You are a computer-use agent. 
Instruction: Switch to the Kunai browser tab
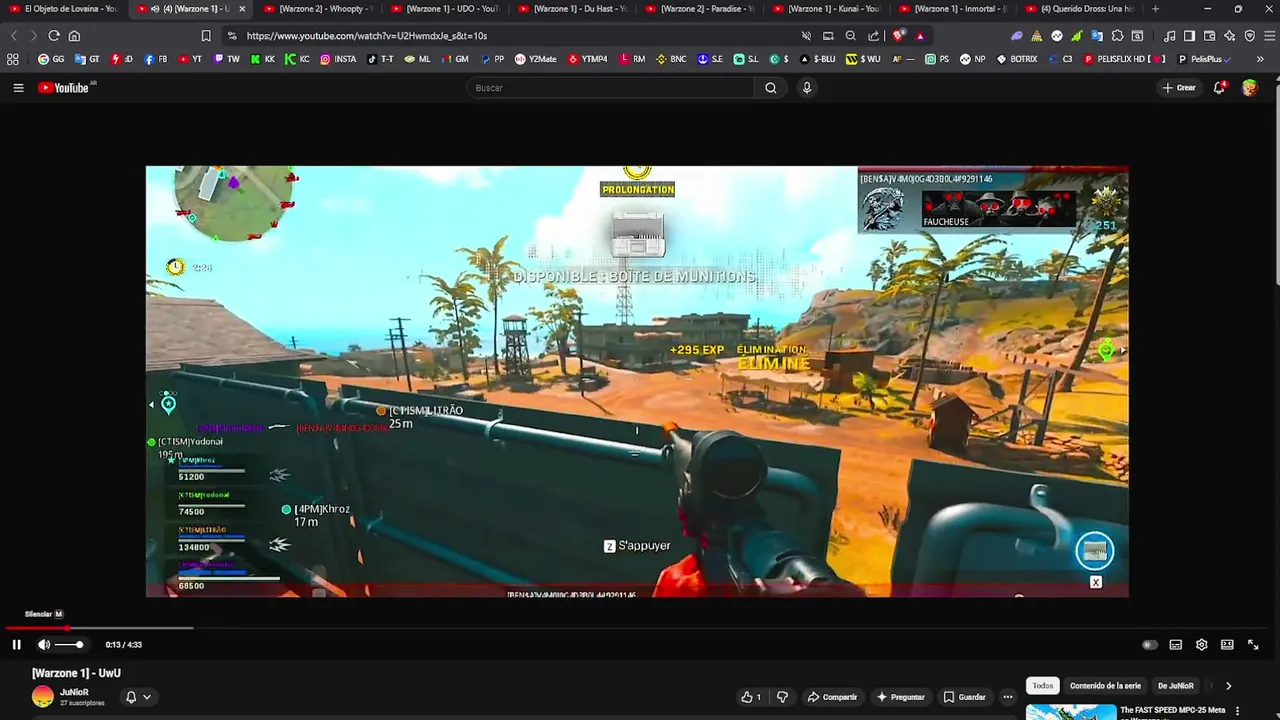(824, 9)
